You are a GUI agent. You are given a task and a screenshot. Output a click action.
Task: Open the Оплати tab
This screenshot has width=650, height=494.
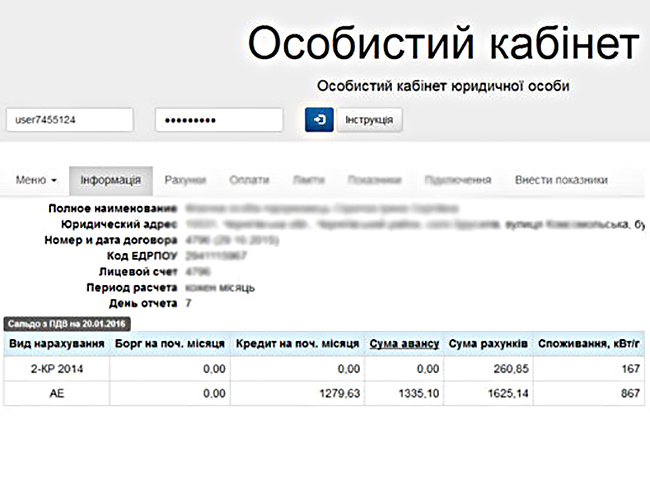pos(249,180)
